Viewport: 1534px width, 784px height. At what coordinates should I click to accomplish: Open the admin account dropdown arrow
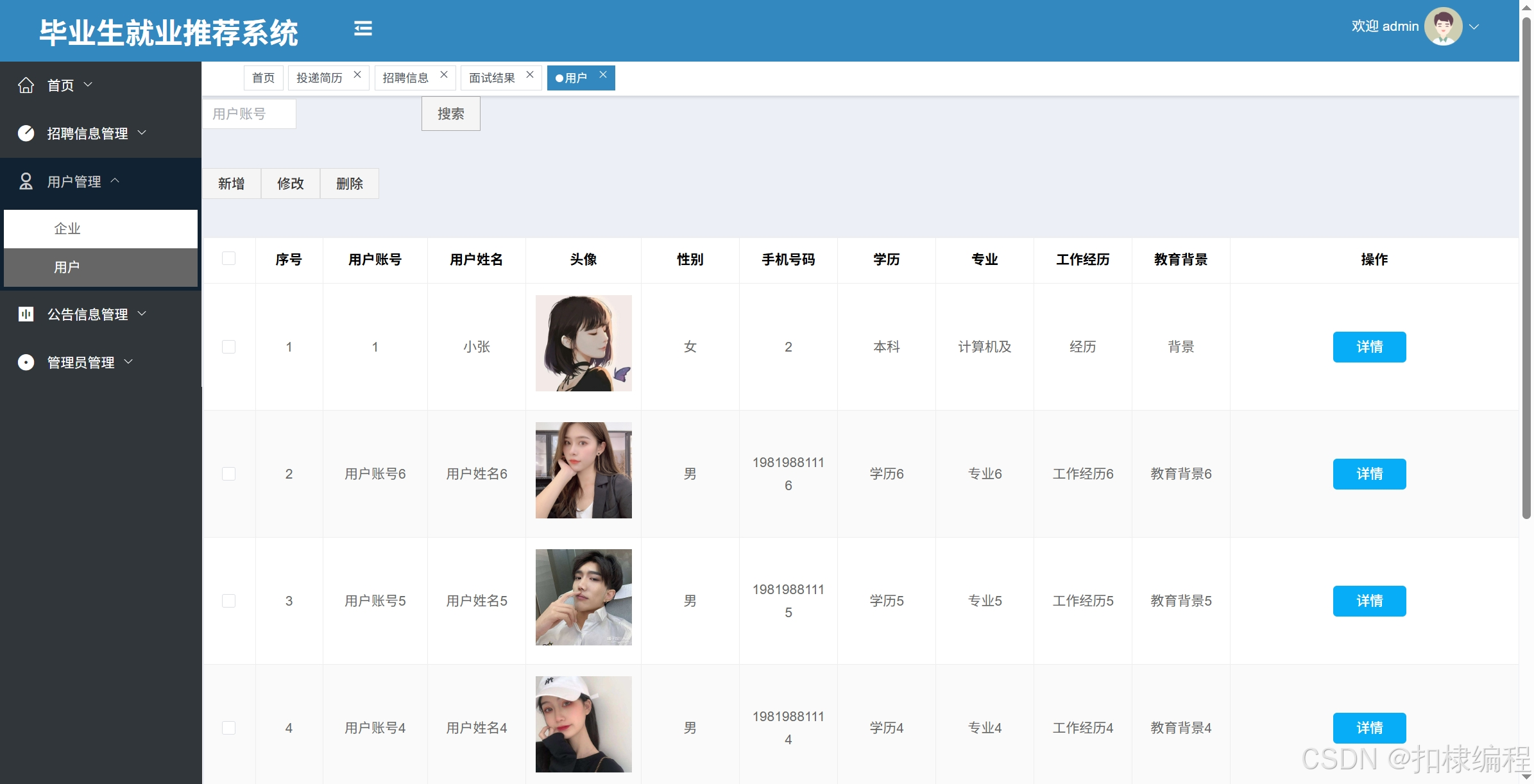1474,27
